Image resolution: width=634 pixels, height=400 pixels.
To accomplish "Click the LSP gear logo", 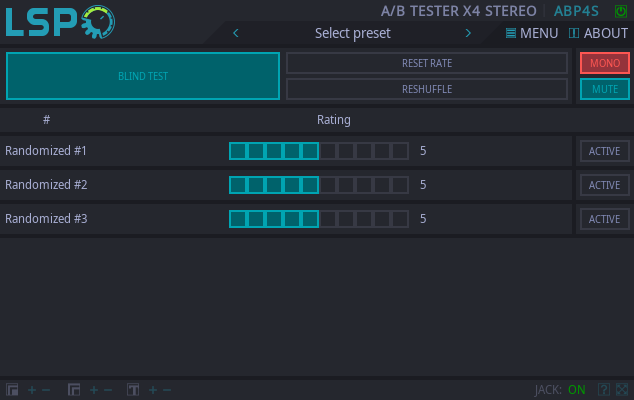I will (x=60, y=22).
